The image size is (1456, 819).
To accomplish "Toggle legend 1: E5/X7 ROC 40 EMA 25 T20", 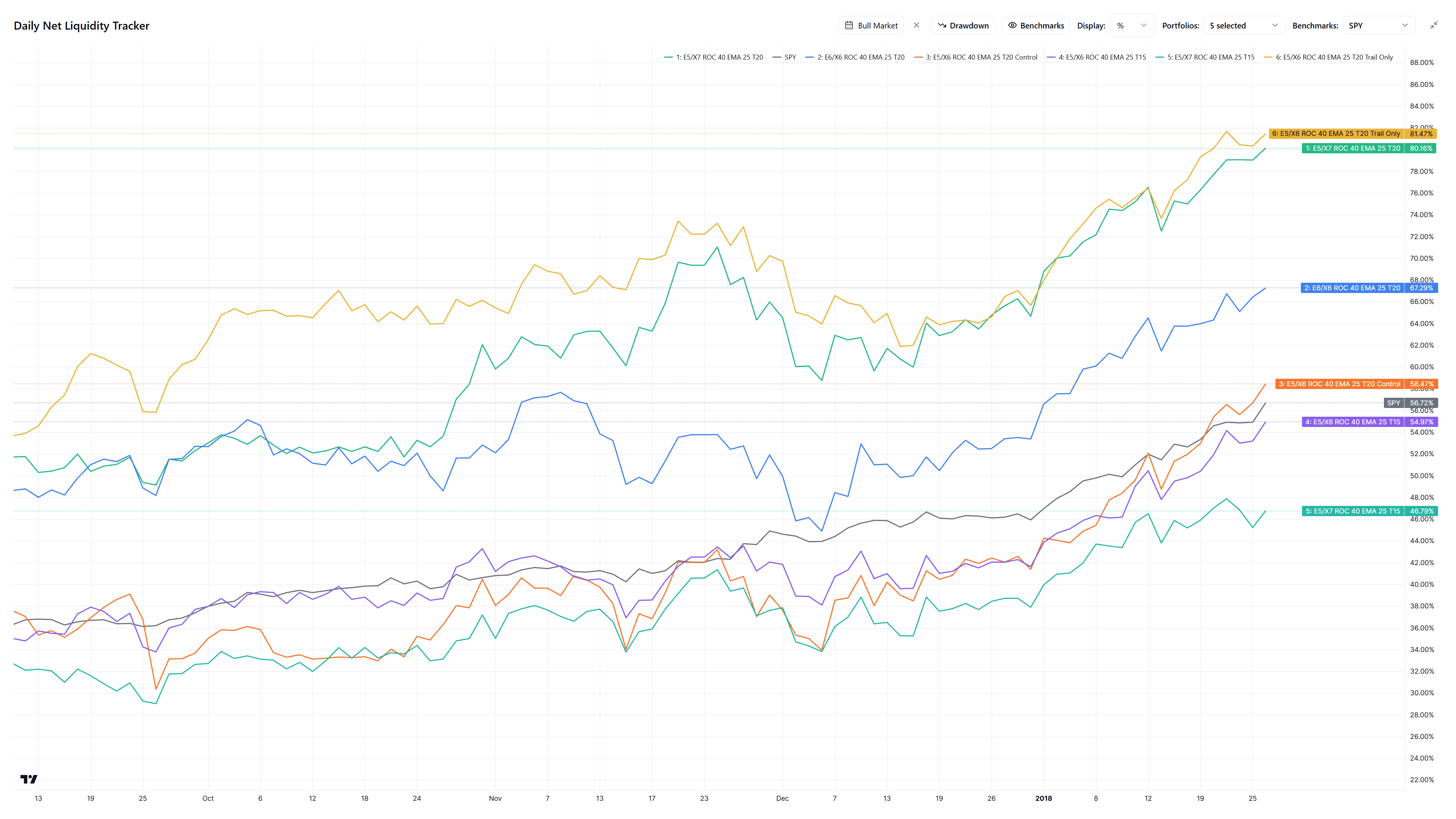I will click(713, 57).
